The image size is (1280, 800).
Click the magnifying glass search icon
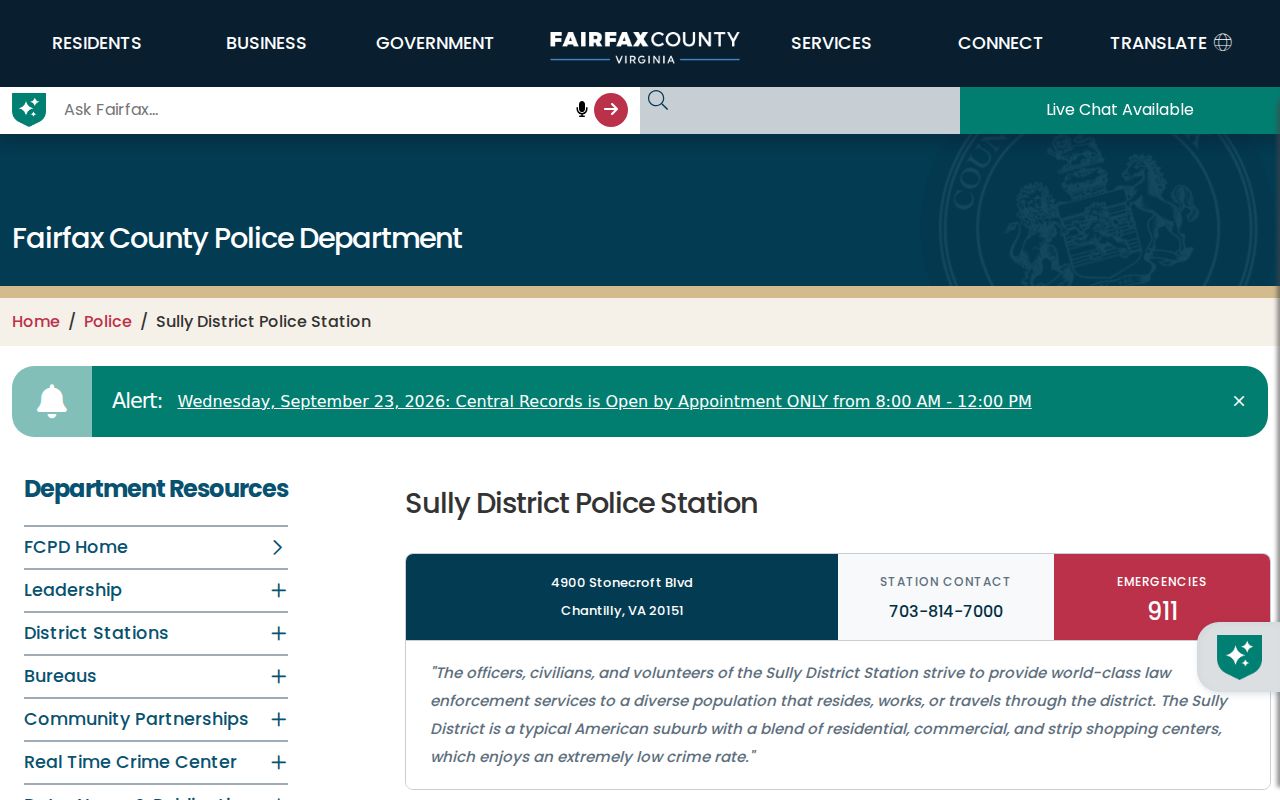[657, 100]
